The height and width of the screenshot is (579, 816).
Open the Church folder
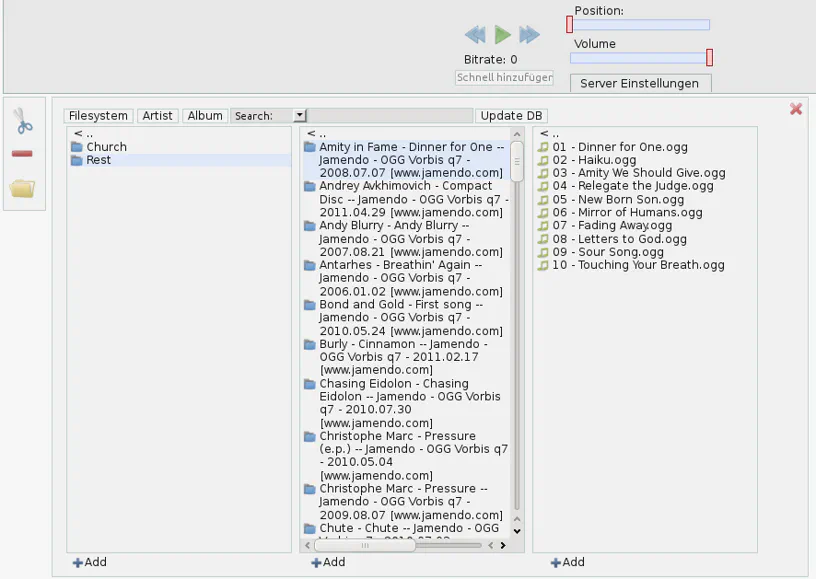(x=106, y=147)
